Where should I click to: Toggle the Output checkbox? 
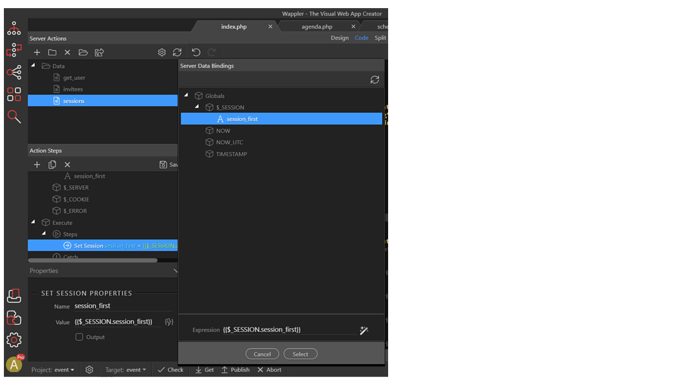(79, 337)
